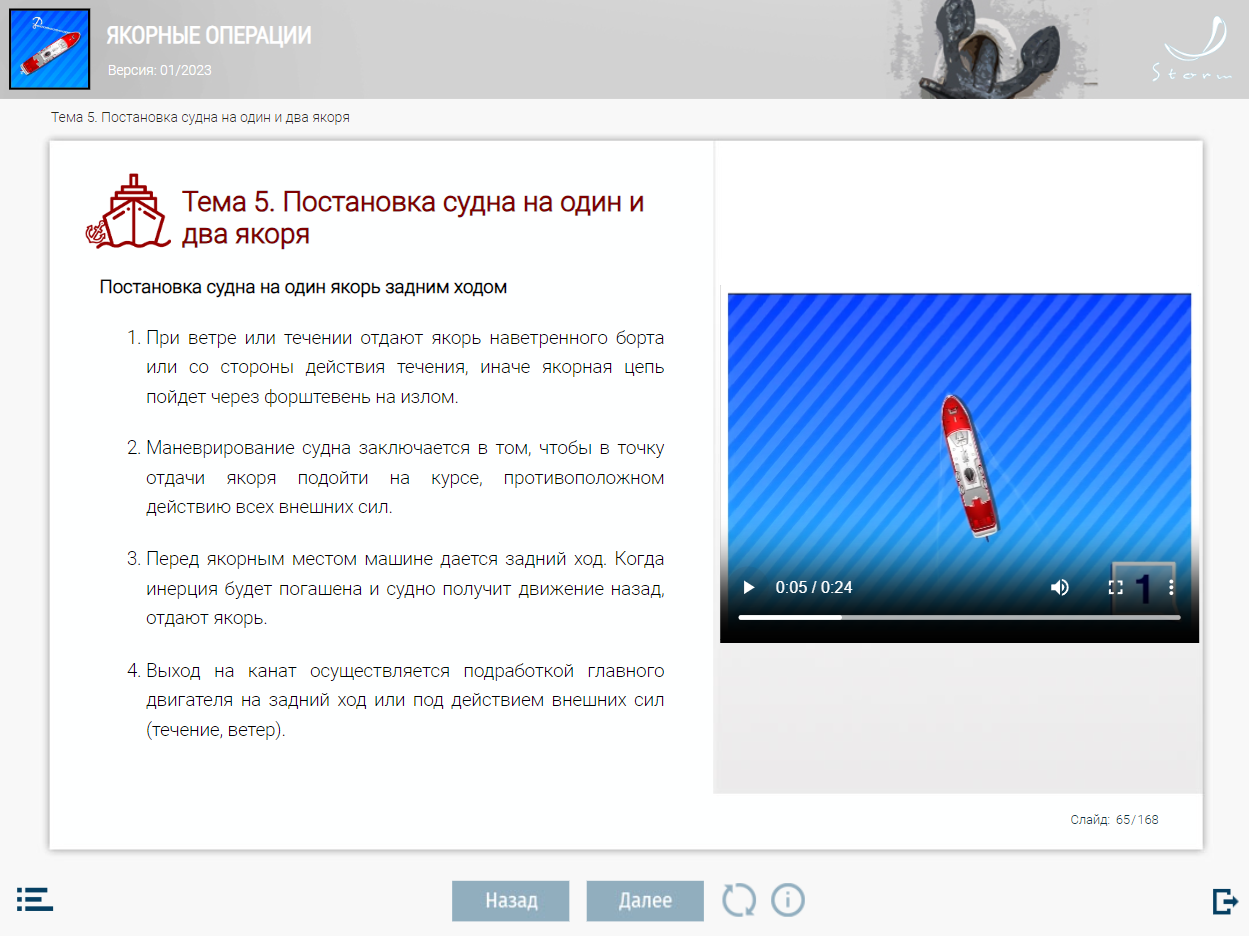Play the ship anchoring video

click(x=748, y=587)
